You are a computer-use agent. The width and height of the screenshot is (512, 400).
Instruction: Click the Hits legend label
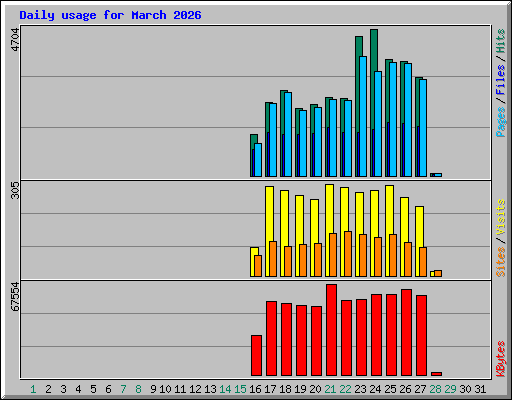pos(500,41)
